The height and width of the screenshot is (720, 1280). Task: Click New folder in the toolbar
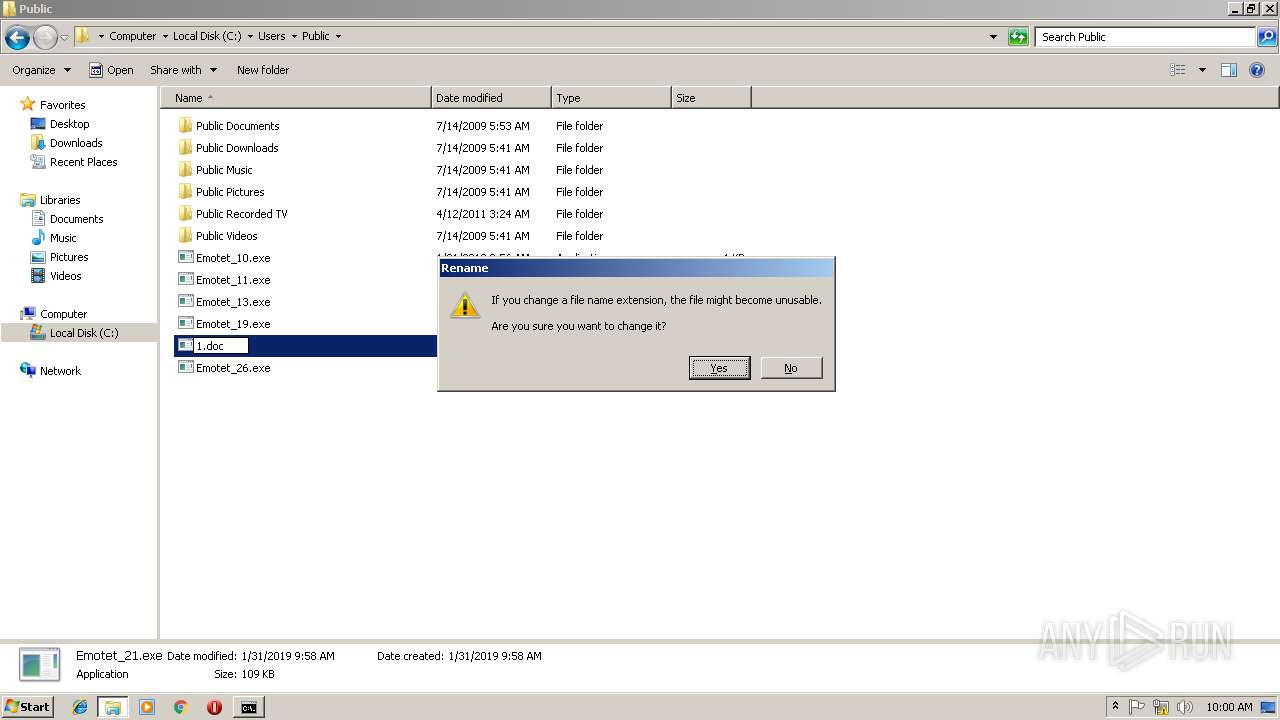tap(263, 70)
